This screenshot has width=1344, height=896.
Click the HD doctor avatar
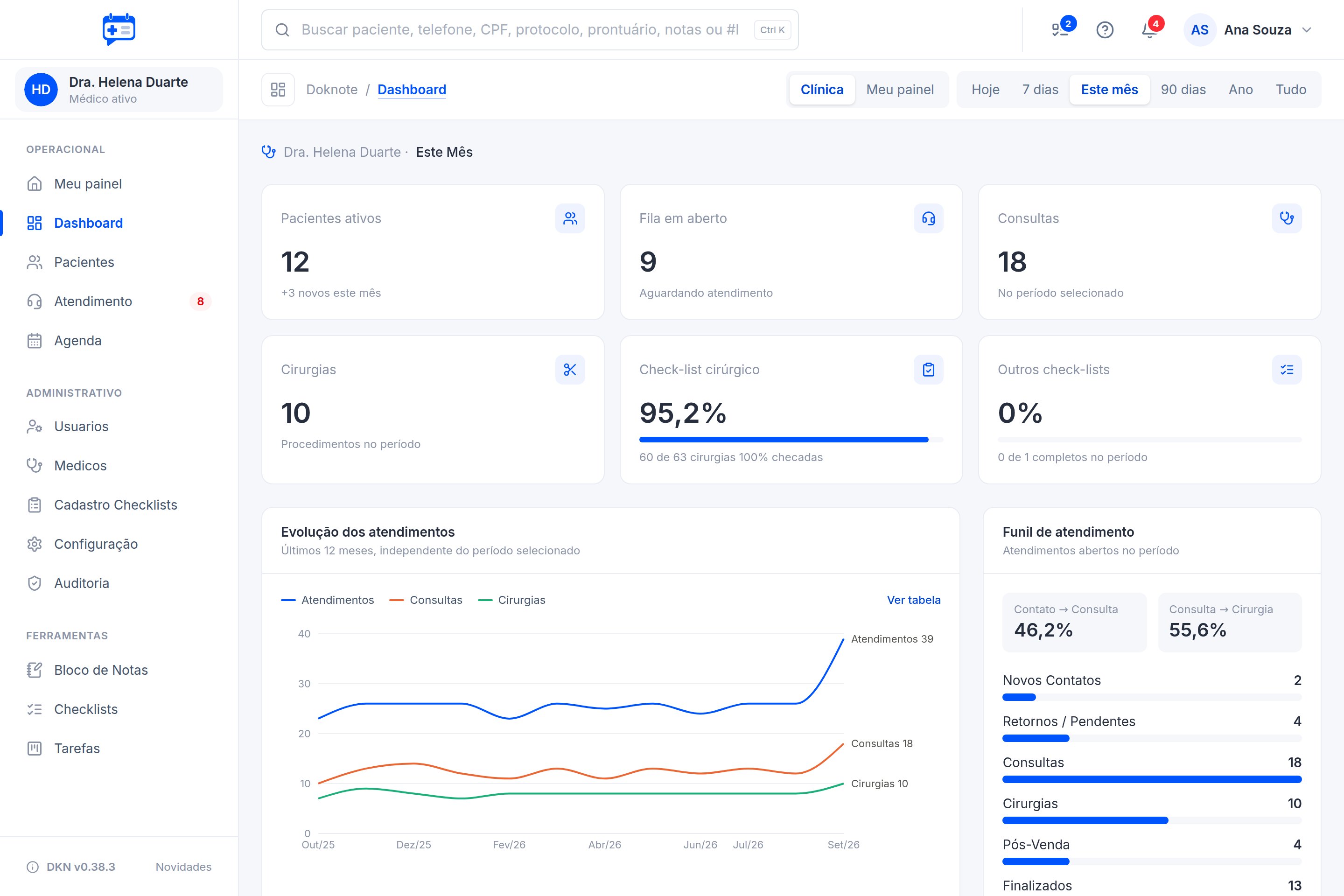[41, 90]
